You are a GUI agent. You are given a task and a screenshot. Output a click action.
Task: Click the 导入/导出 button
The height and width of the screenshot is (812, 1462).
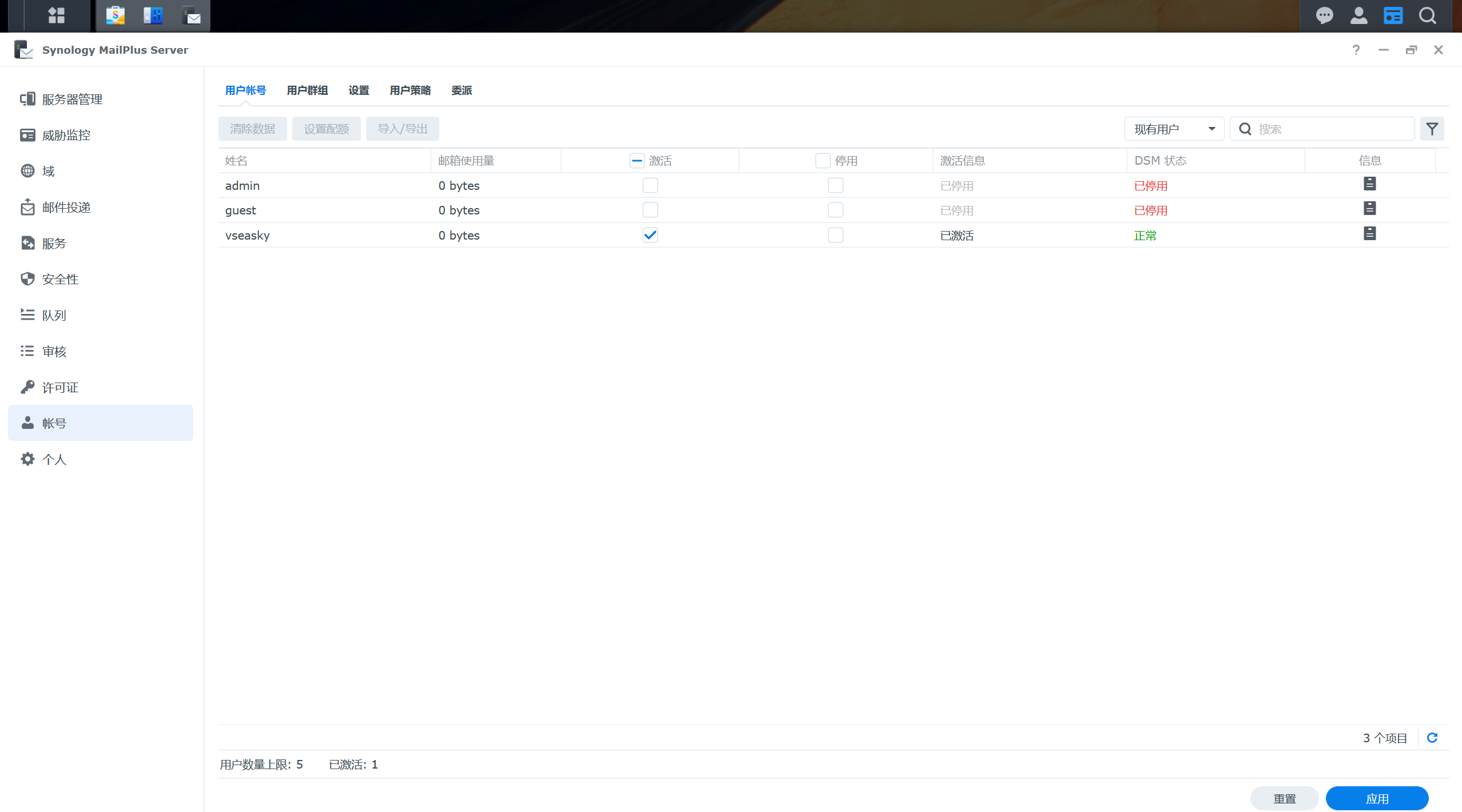pyautogui.click(x=402, y=129)
